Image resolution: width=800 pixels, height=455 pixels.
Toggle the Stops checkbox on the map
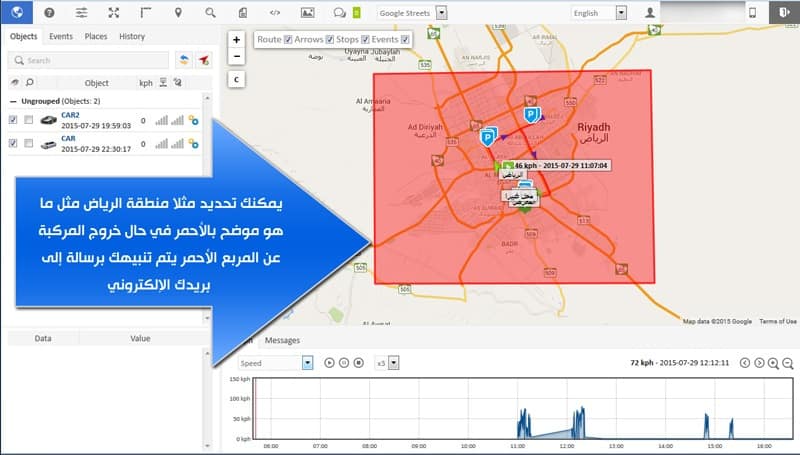(365, 39)
